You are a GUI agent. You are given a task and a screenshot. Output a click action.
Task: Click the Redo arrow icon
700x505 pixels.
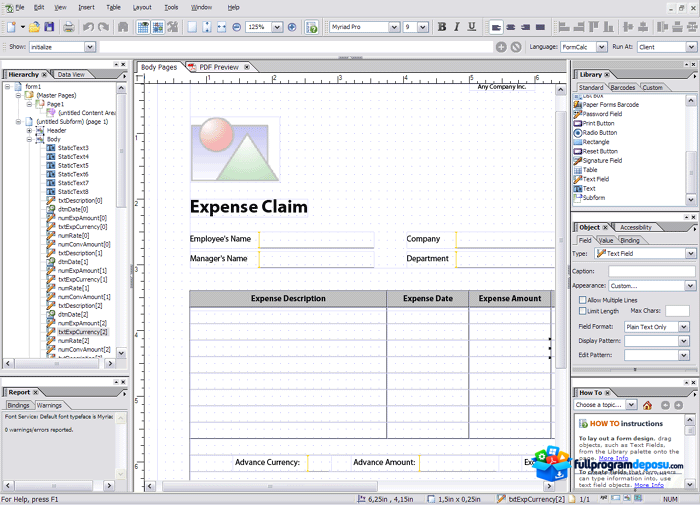click(104, 27)
